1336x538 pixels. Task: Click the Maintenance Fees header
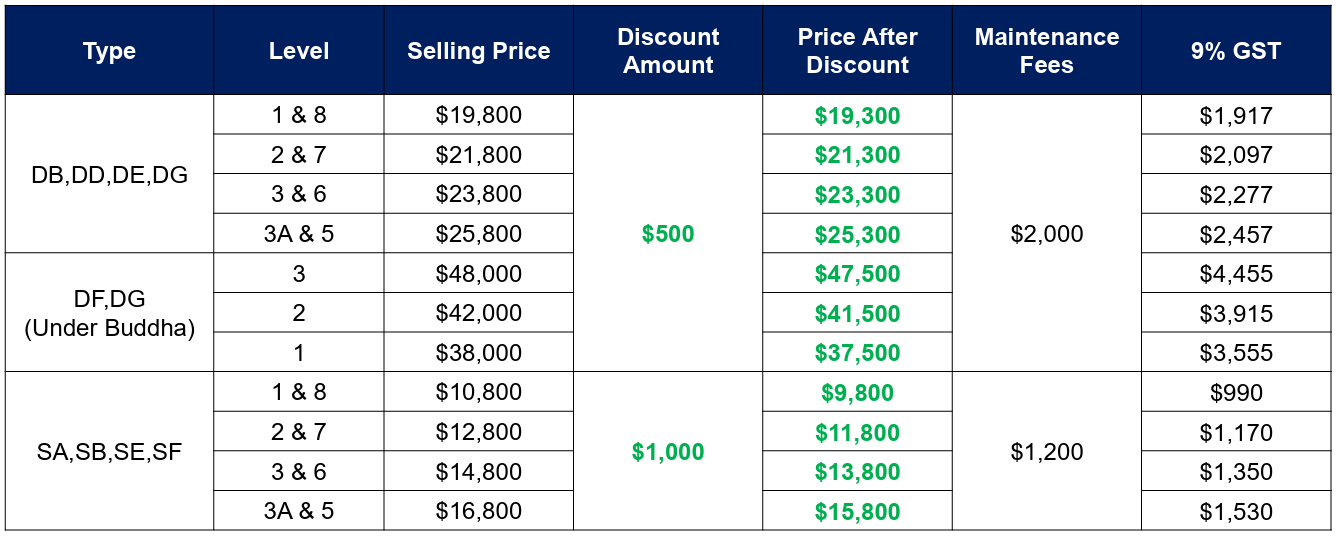coord(1047,50)
